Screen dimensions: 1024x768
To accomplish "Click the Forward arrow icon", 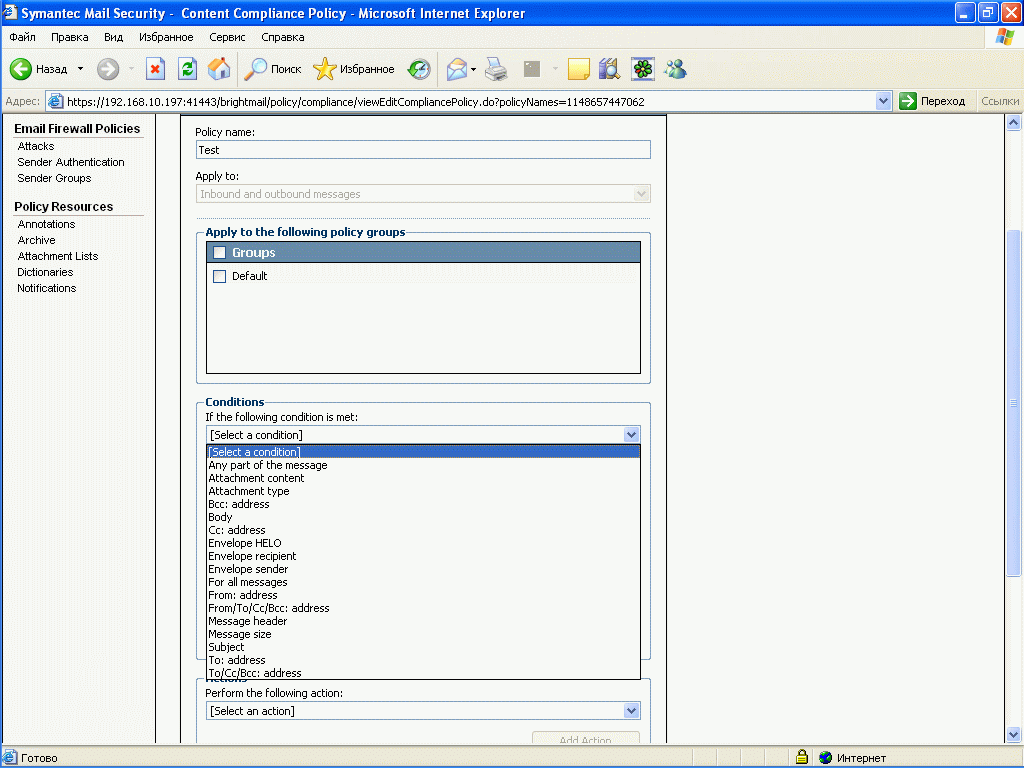I will pos(108,69).
